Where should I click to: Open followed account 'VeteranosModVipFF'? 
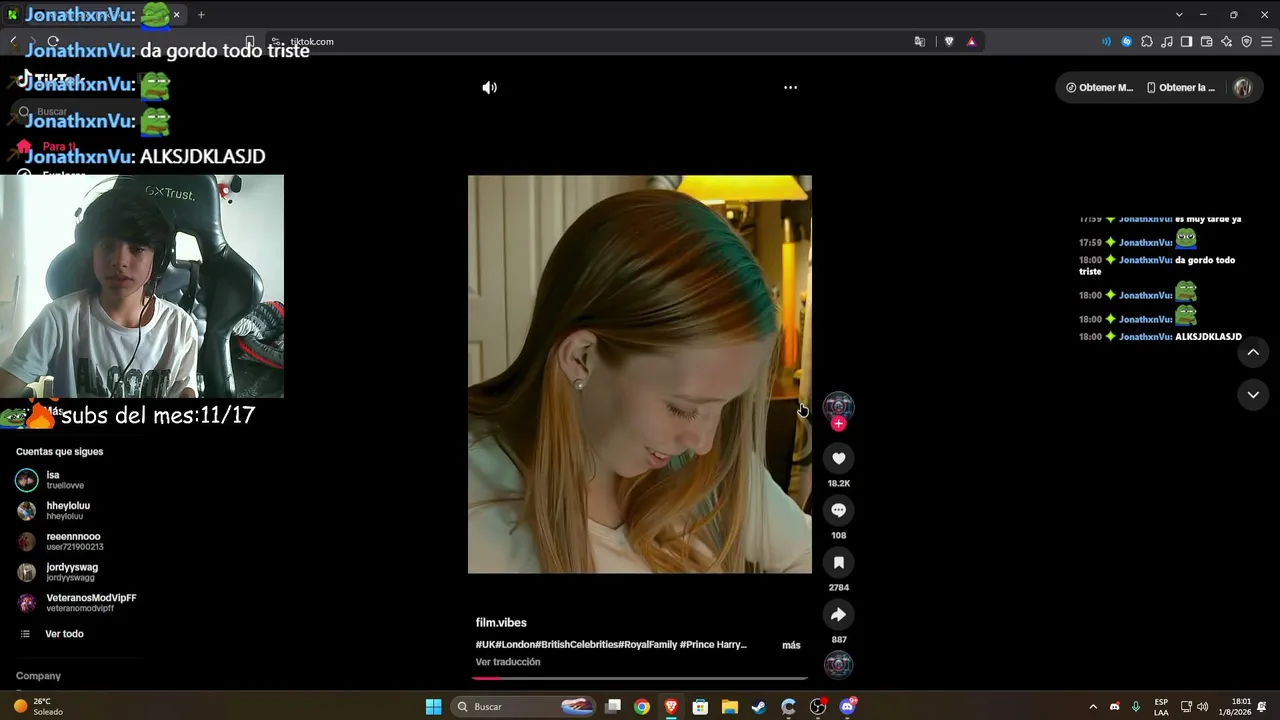(78, 603)
